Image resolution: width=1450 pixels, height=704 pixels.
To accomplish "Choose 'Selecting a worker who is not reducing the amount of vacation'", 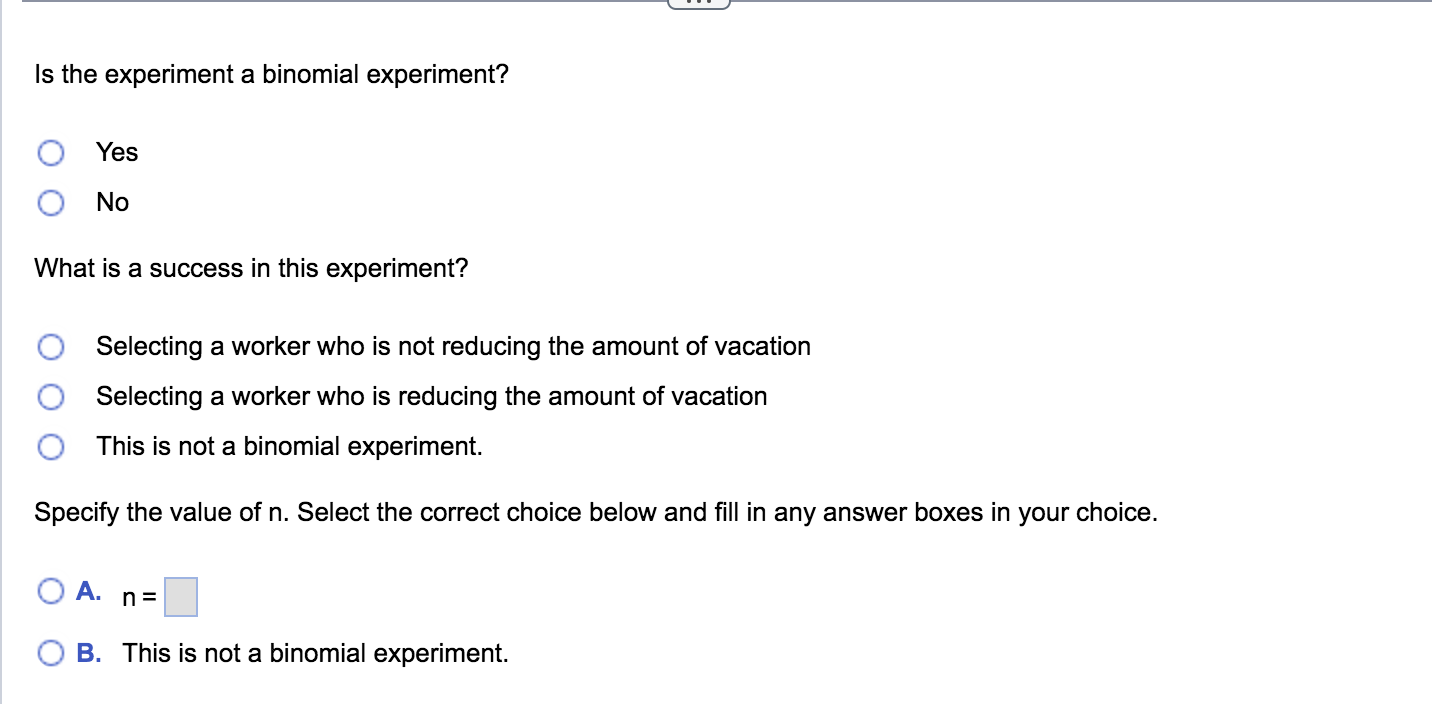I will 50,346.
